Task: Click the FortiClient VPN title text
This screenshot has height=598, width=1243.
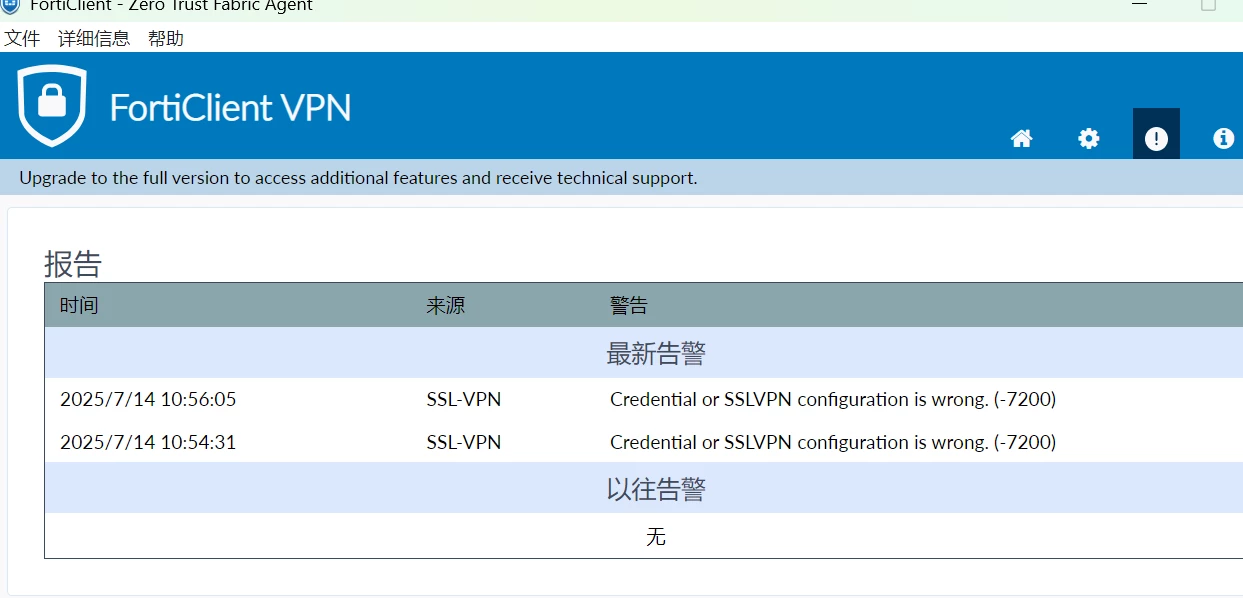Action: pyautogui.click(x=230, y=107)
